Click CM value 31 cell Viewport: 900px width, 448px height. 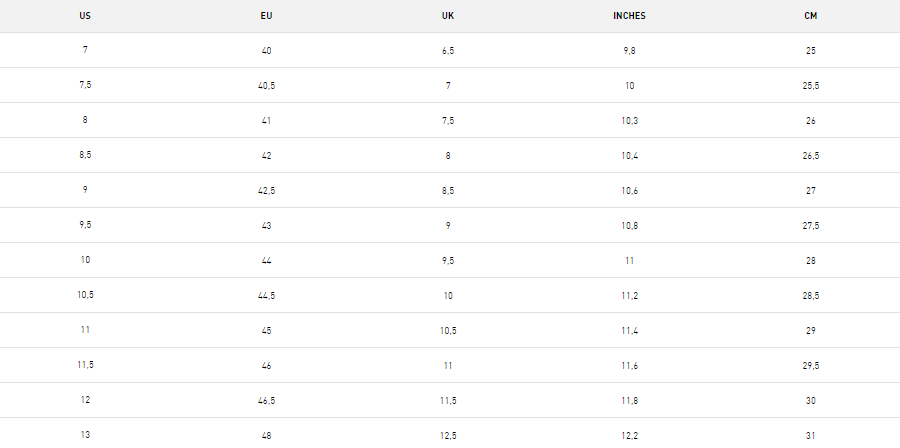point(810,435)
